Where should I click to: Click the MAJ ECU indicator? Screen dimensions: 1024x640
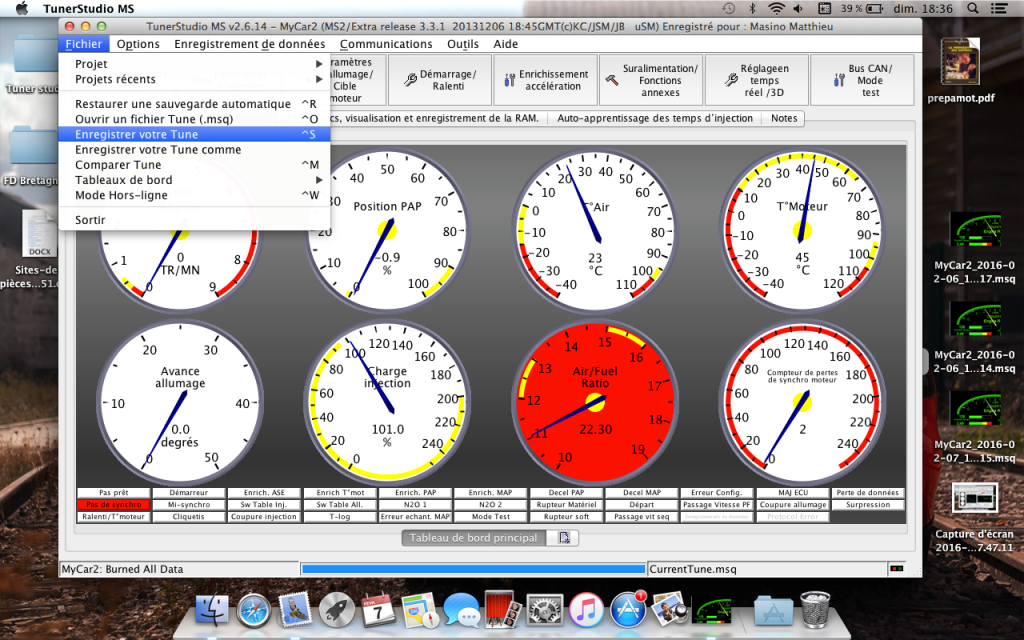(x=793, y=492)
